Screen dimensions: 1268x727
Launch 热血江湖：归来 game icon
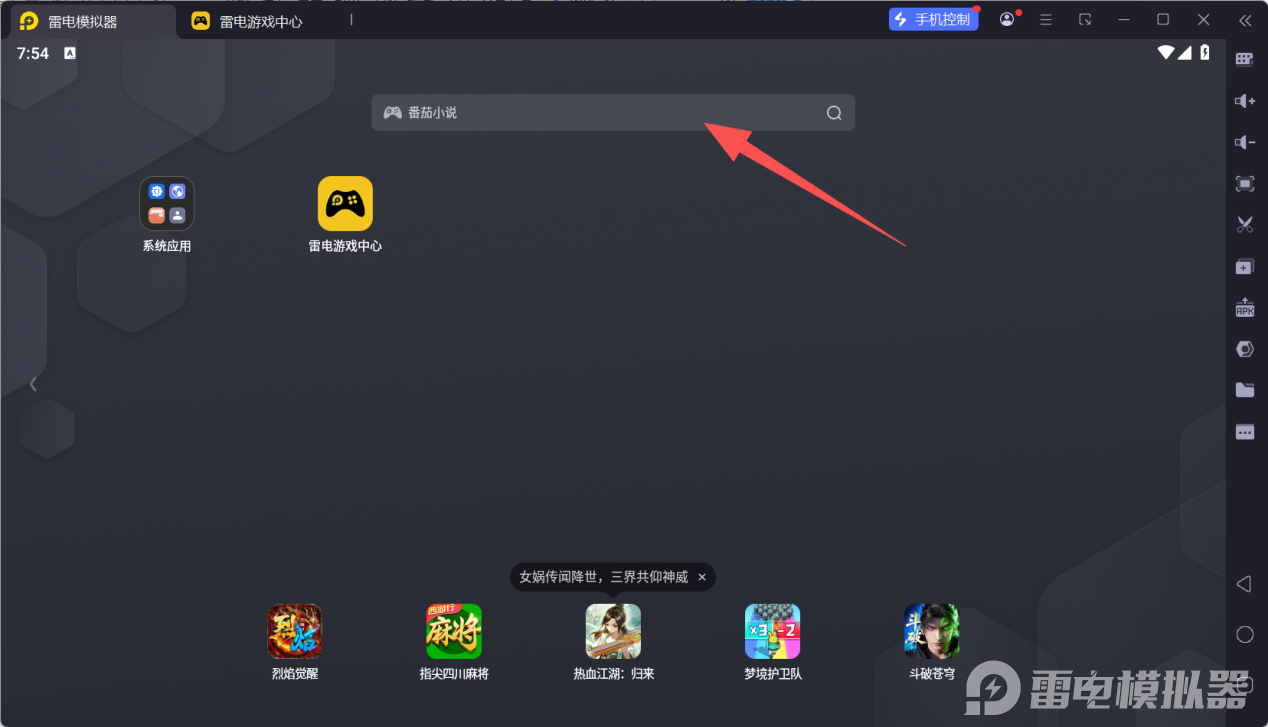[x=613, y=631]
